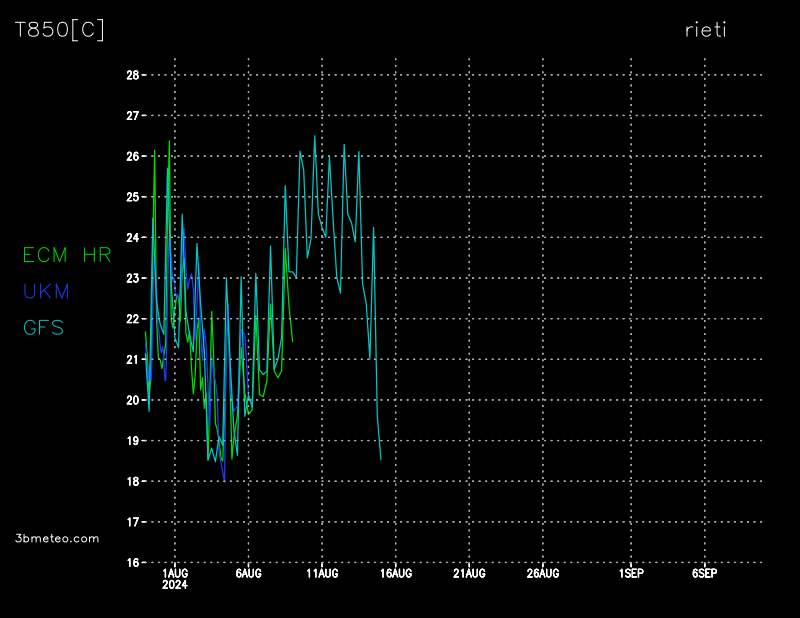Click the 1AUG date label
Screen dimensions: 800x618
174,574
